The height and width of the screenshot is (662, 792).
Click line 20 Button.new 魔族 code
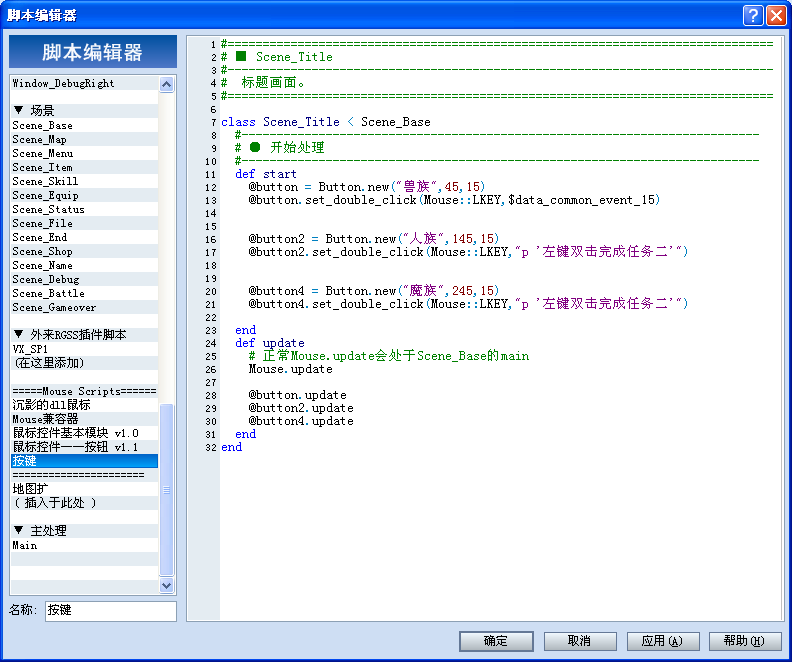pos(374,291)
